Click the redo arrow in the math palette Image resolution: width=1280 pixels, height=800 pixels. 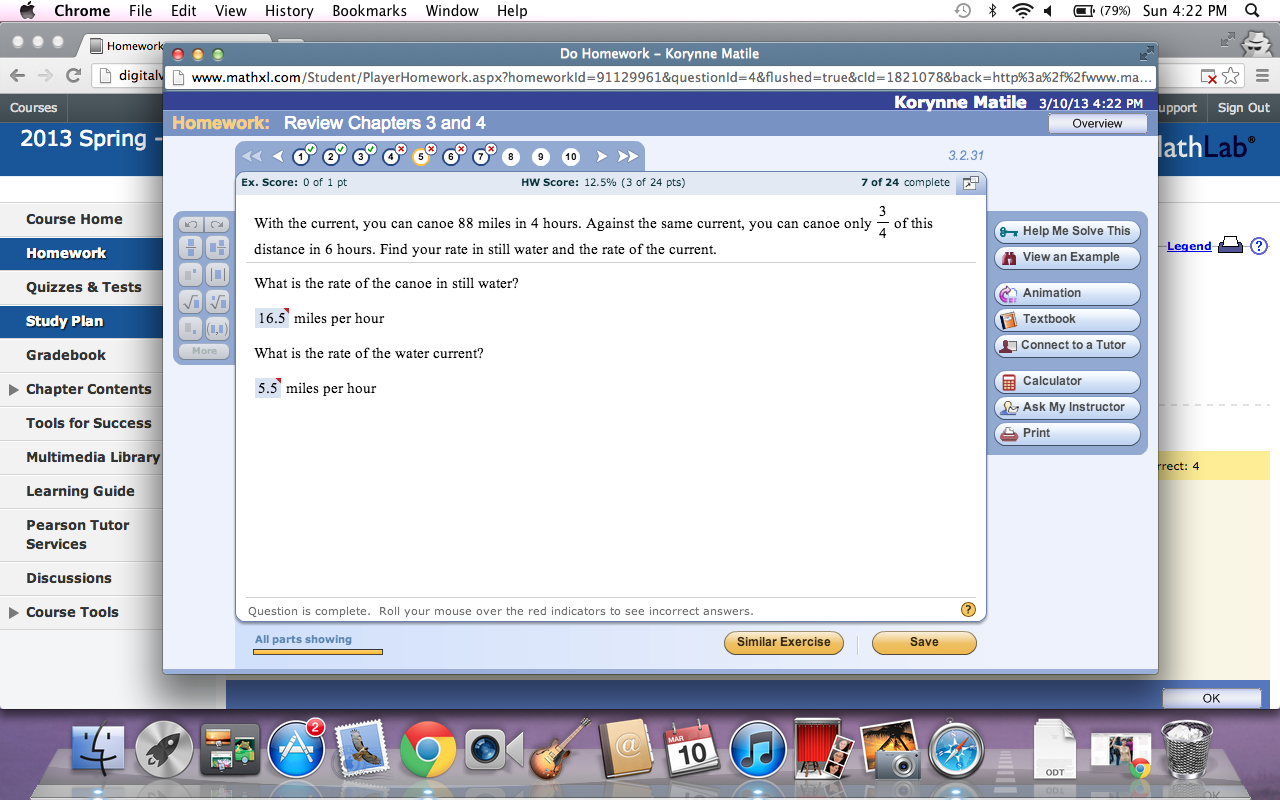pyautogui.click(x=217, y=225)
